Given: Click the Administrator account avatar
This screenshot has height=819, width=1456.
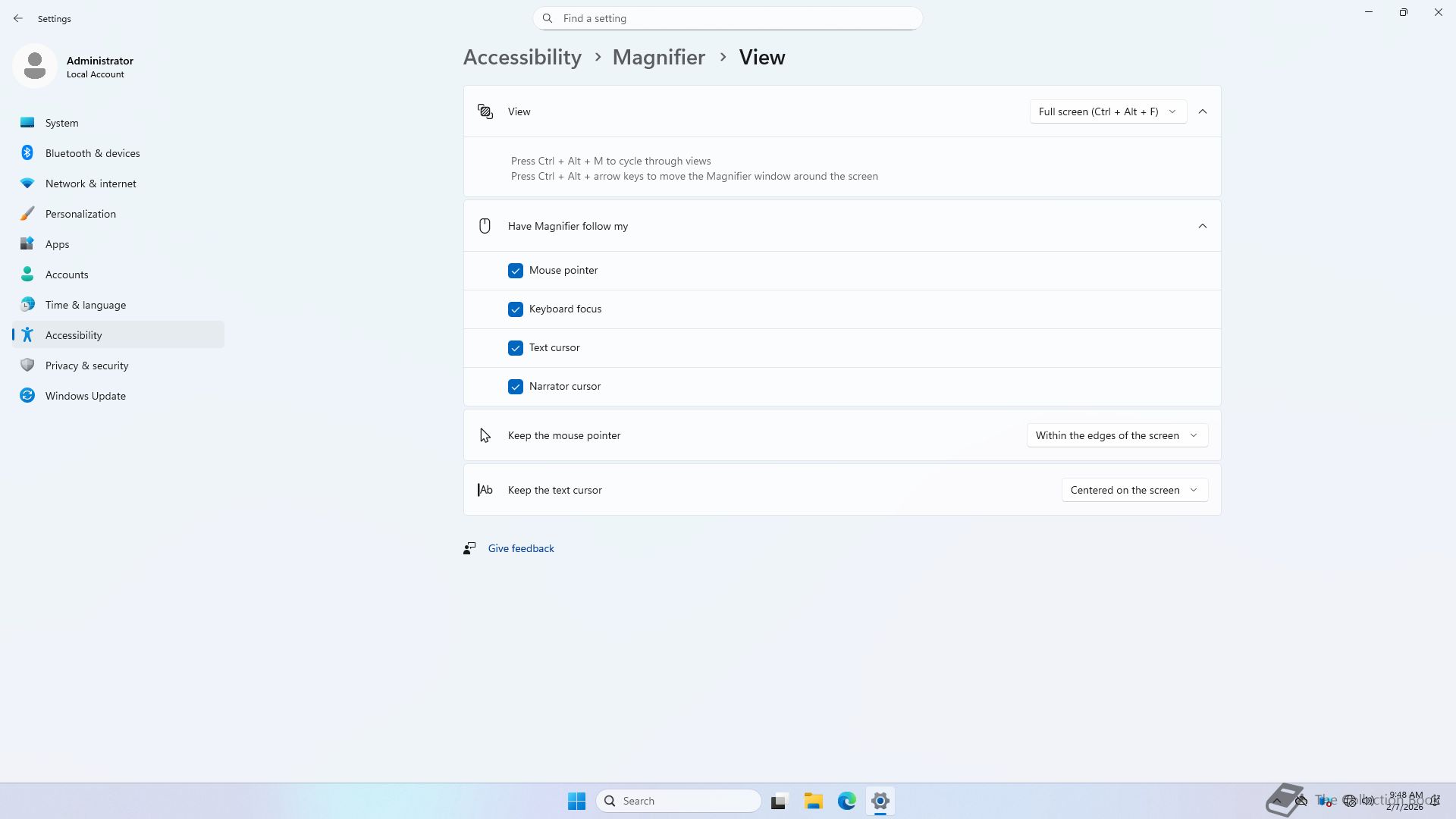Looking at the screenshot, I should 35,66.
